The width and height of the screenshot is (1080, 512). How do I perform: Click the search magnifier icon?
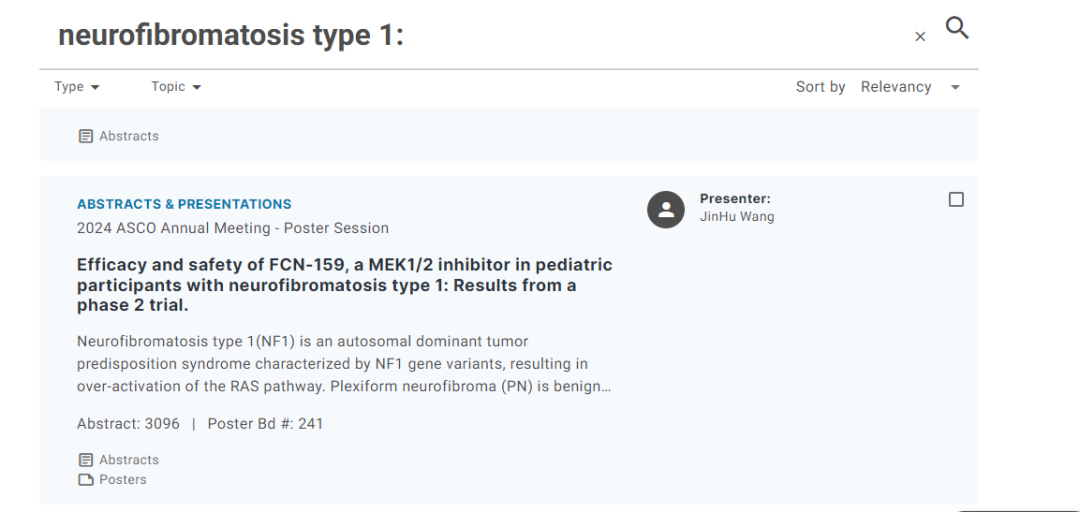957,28
